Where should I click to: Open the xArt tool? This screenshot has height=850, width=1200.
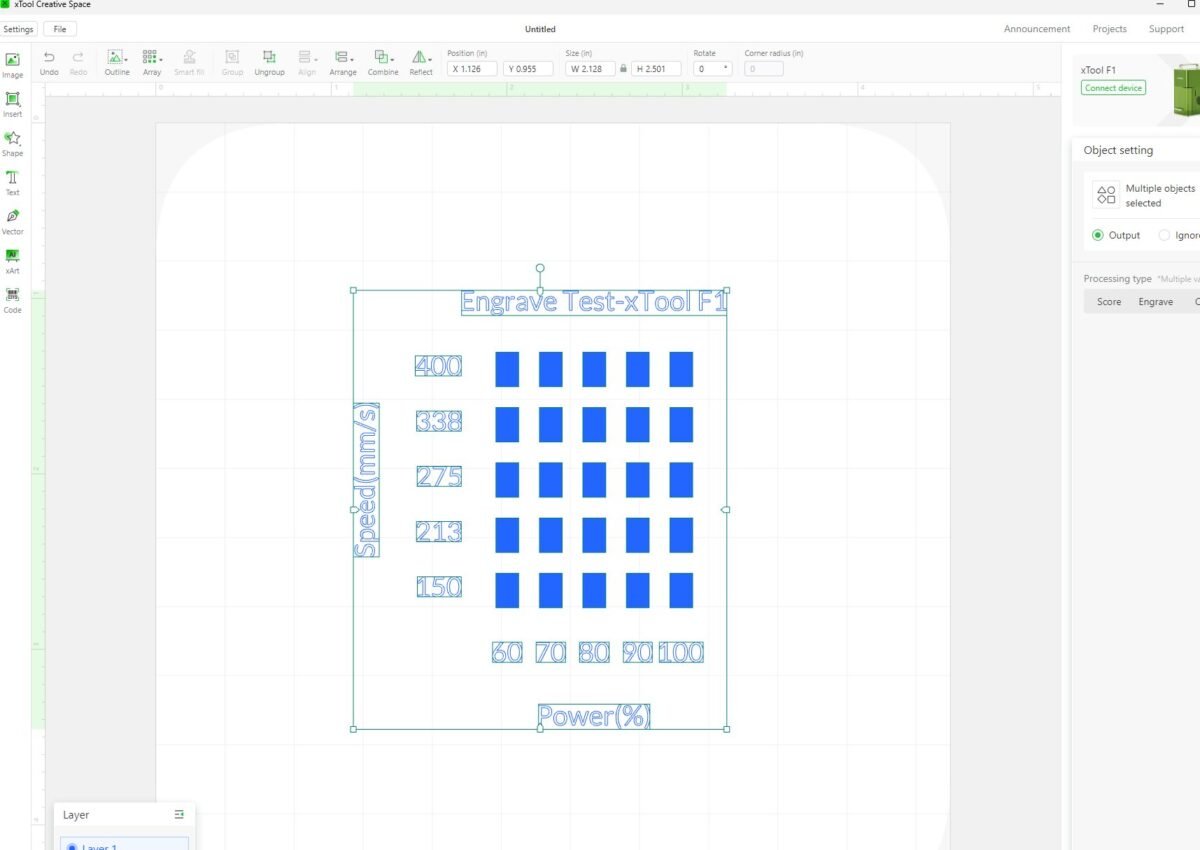[x=12, y=260]
